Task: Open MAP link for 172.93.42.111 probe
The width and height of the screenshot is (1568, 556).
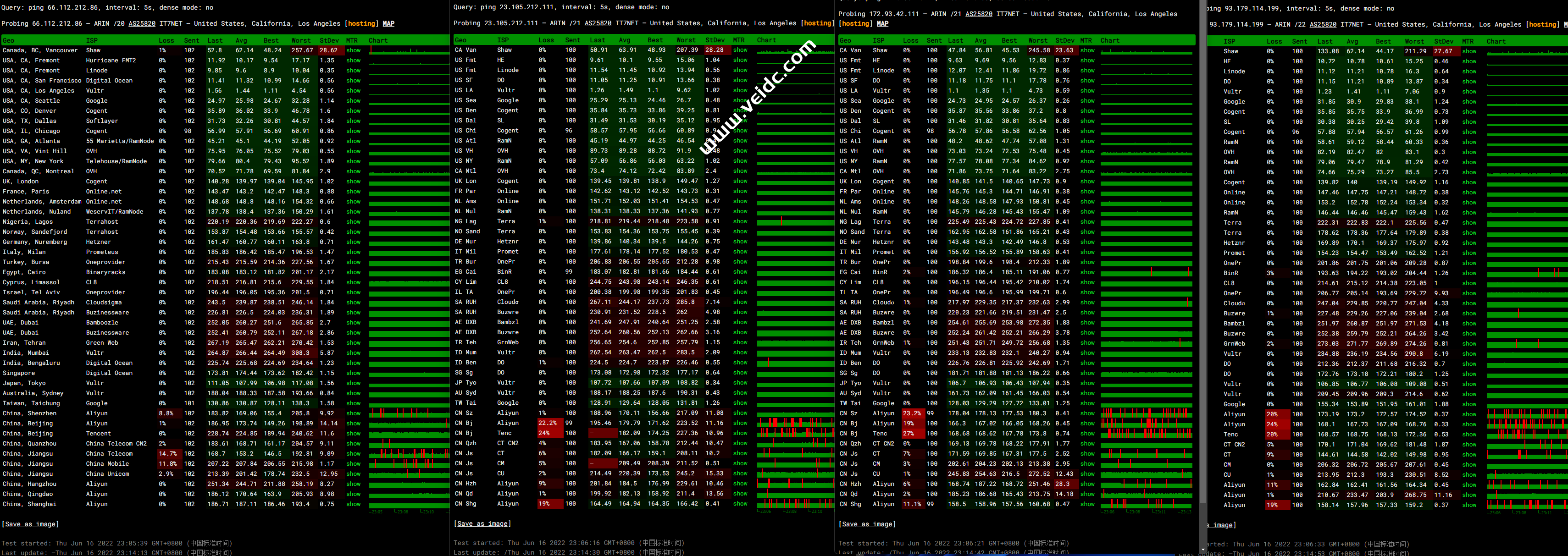Action: click(x=882, y=24)
